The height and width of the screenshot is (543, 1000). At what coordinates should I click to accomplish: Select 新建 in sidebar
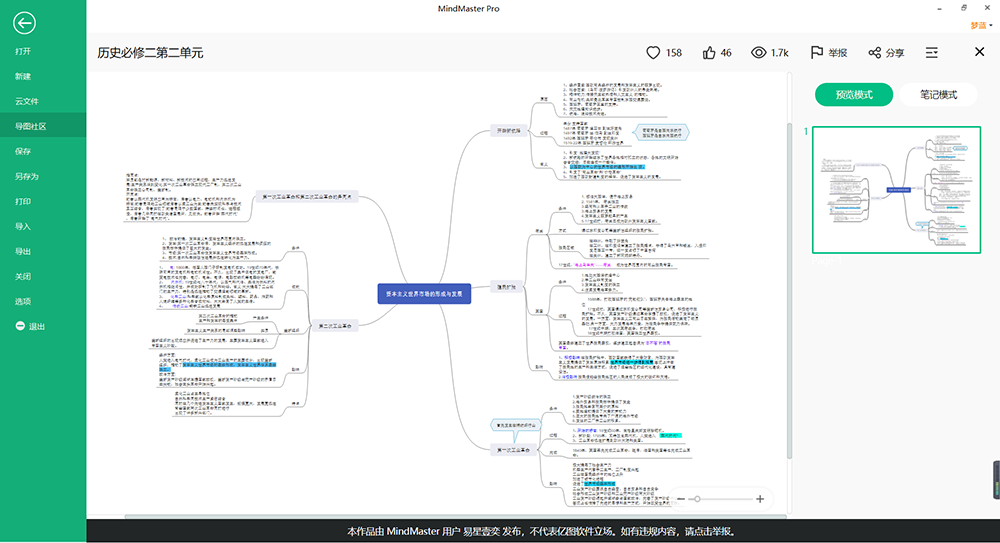pyautogui.click(x=24, y=76)
